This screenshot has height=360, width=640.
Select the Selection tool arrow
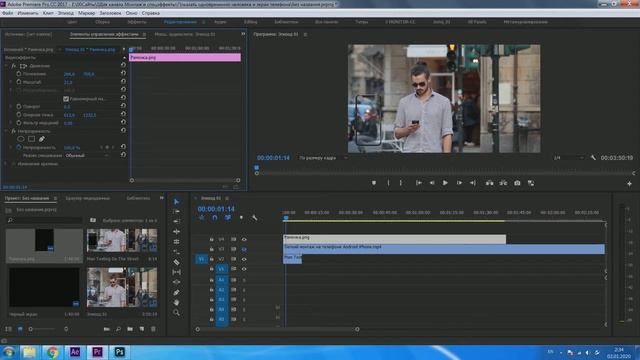point(176,202)
